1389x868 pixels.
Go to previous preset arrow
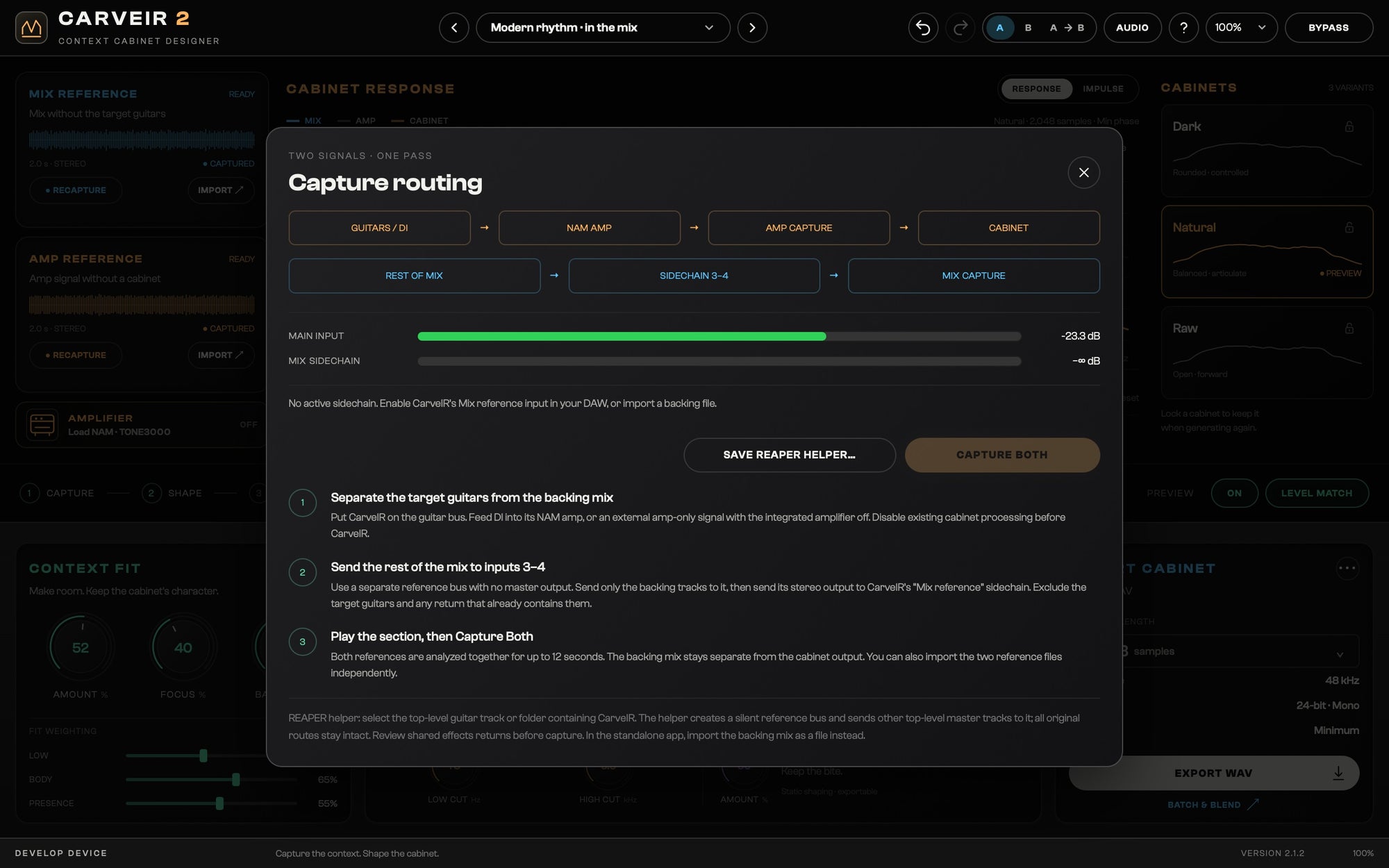click(x=454, y=28)
